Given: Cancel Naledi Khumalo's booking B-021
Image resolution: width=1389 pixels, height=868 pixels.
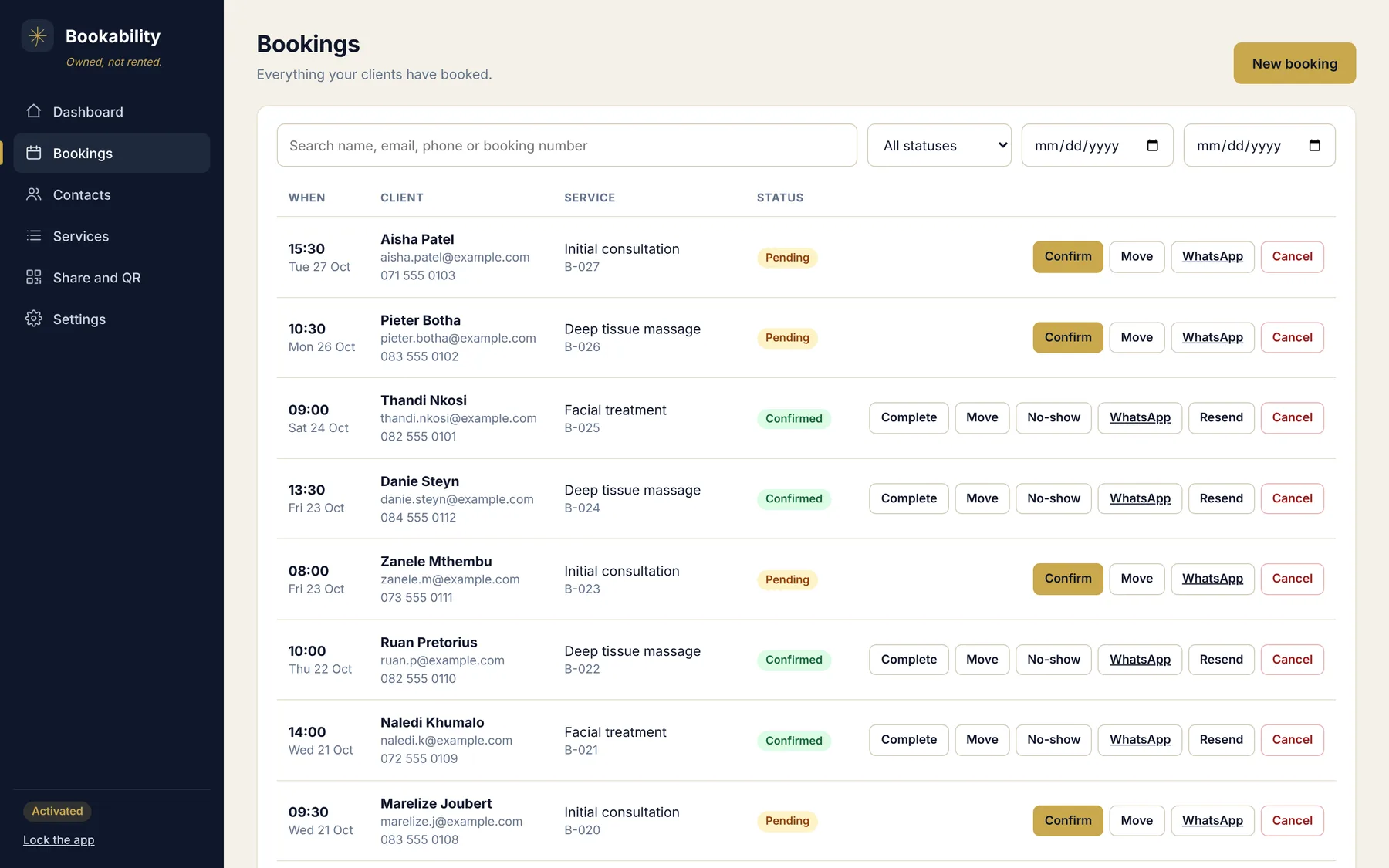Looking at the screenshot, I should [1292, 740].
